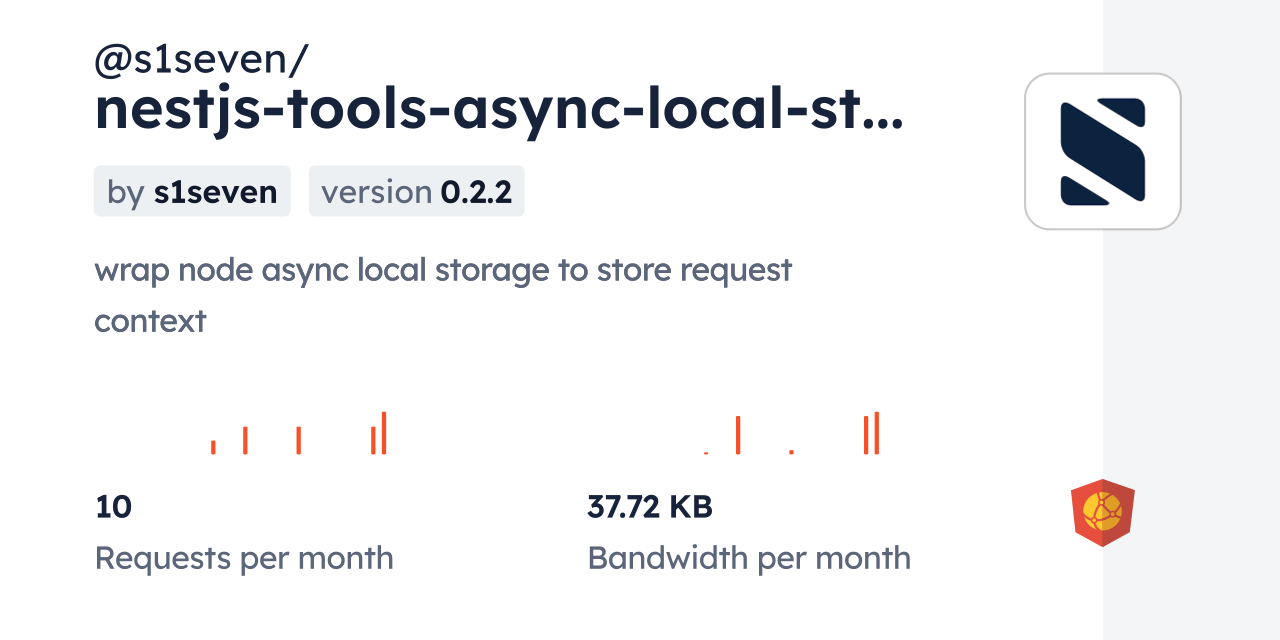Click the rightmost bar in bandwidth chart
Screen dimensions: 1280x640
pyautogui.click(x=877, y=433)
